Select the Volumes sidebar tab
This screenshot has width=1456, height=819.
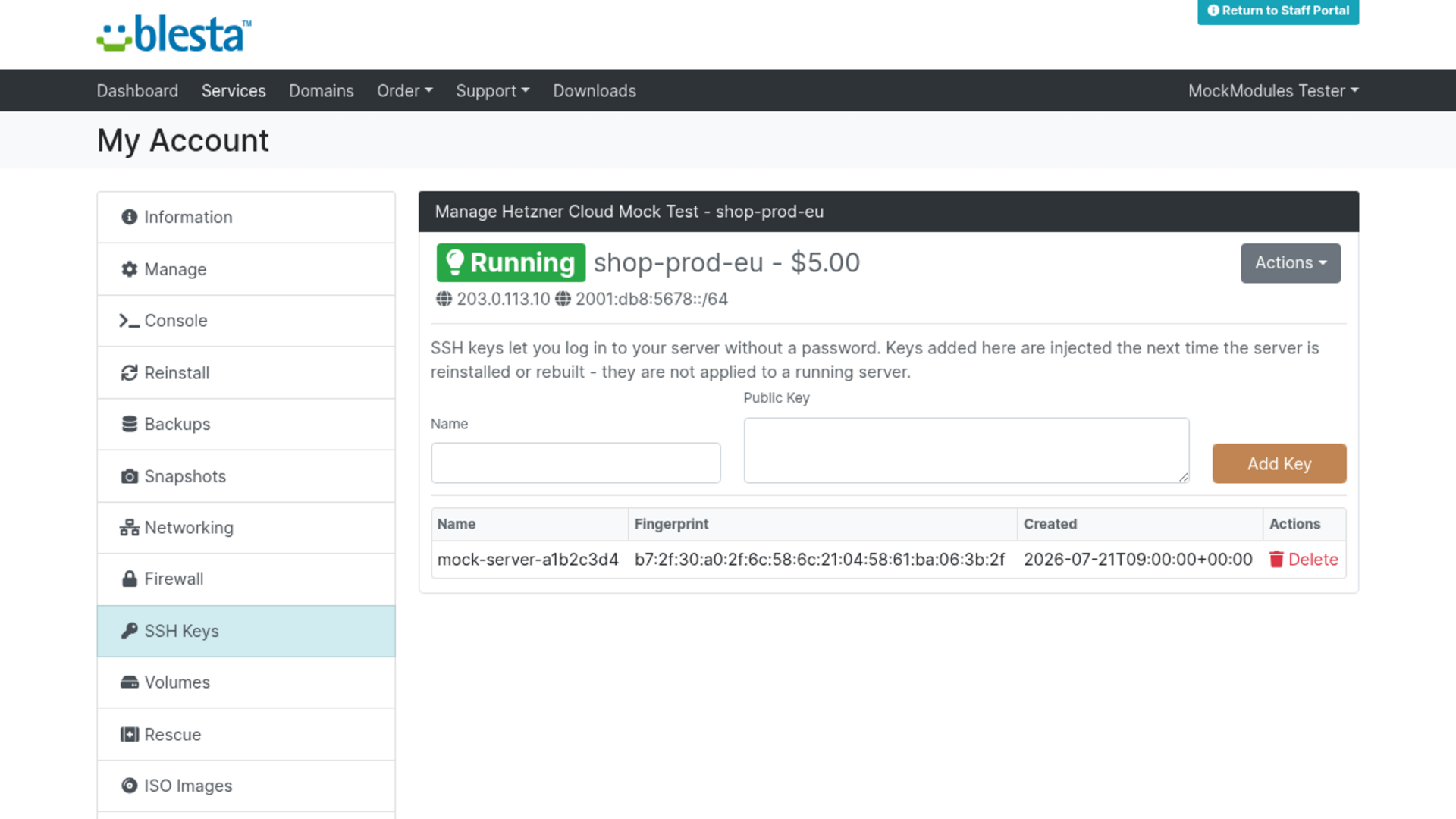click(x=246, y=682)
